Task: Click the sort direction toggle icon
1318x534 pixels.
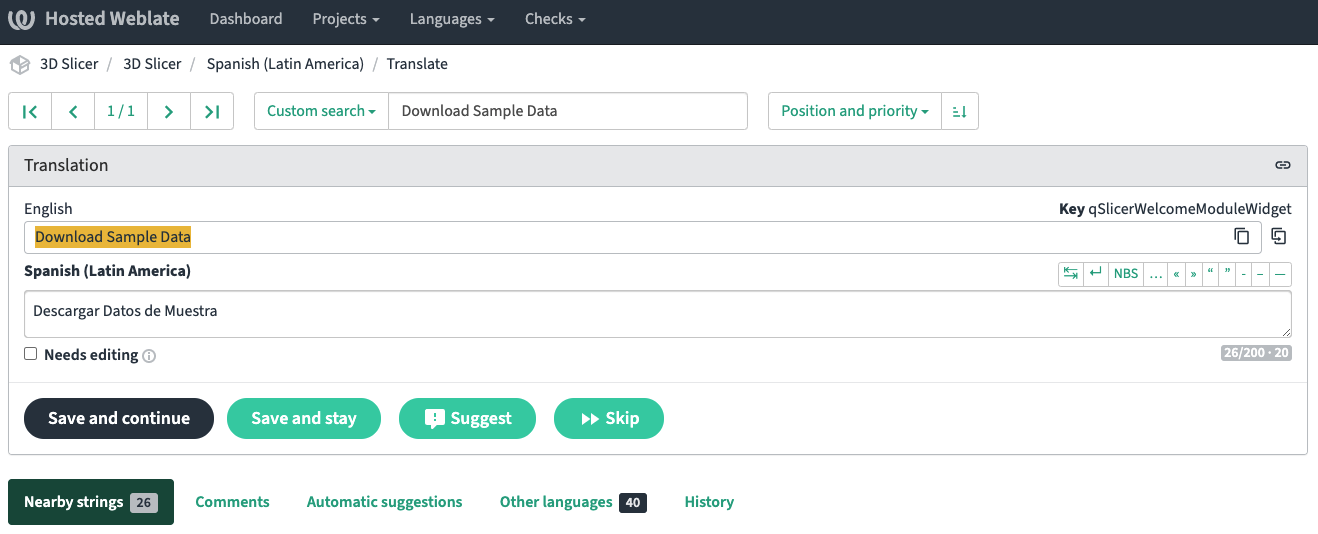Action: [x=960, y=111]
